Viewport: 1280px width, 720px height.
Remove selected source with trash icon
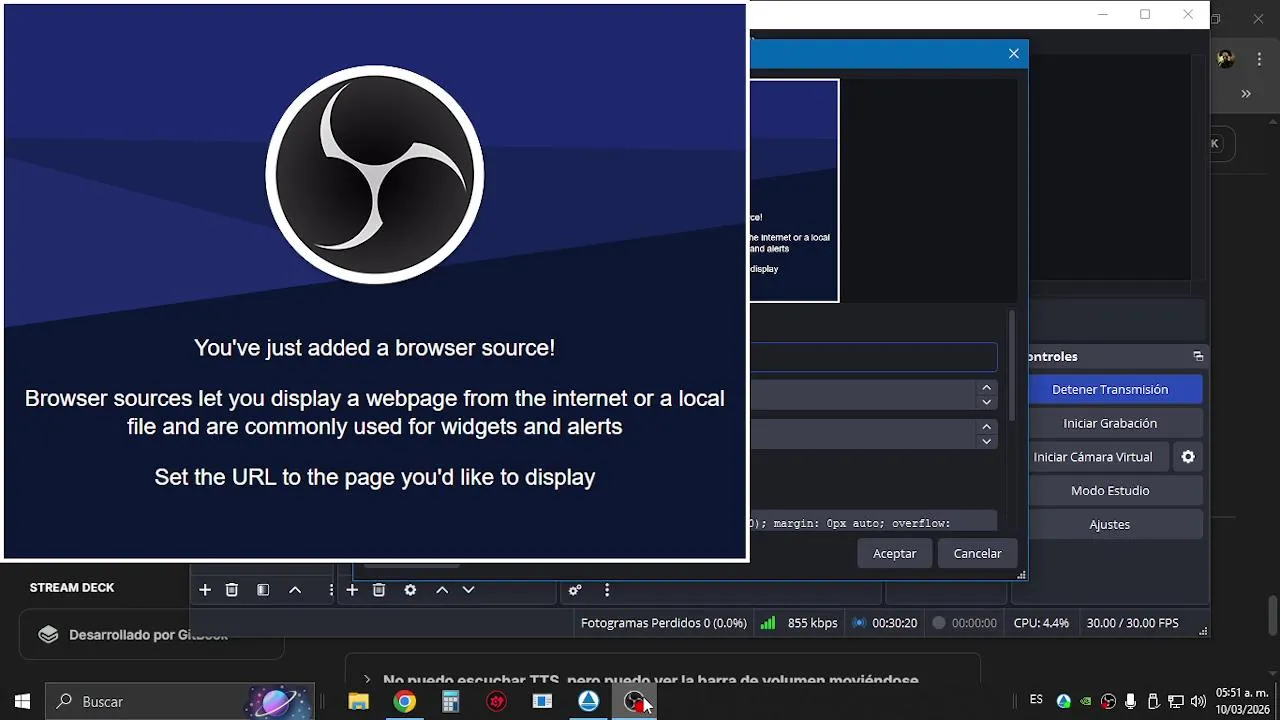click(x=379, y=590)
